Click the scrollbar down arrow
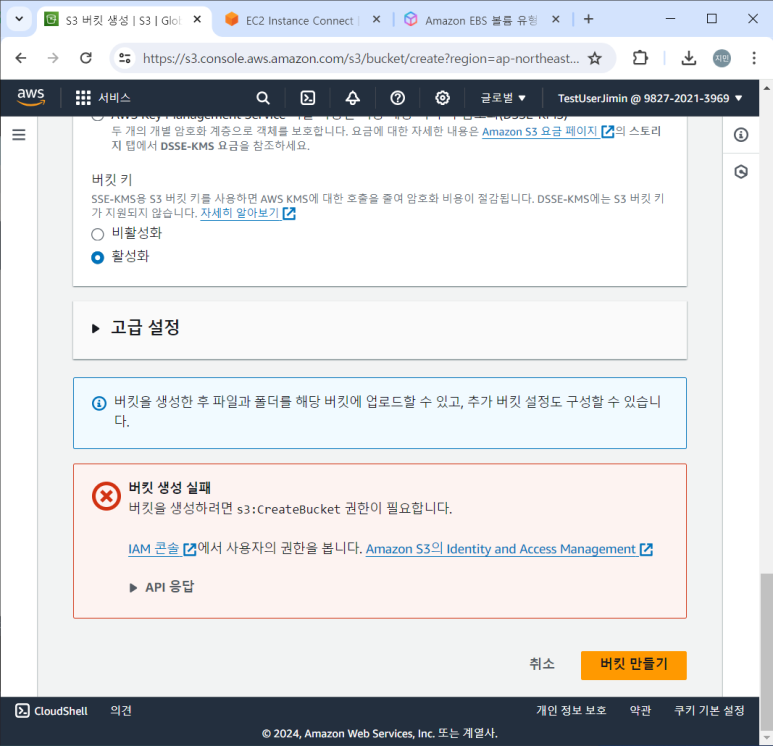Viewport: 773px width, 746px height. [766, 738]
